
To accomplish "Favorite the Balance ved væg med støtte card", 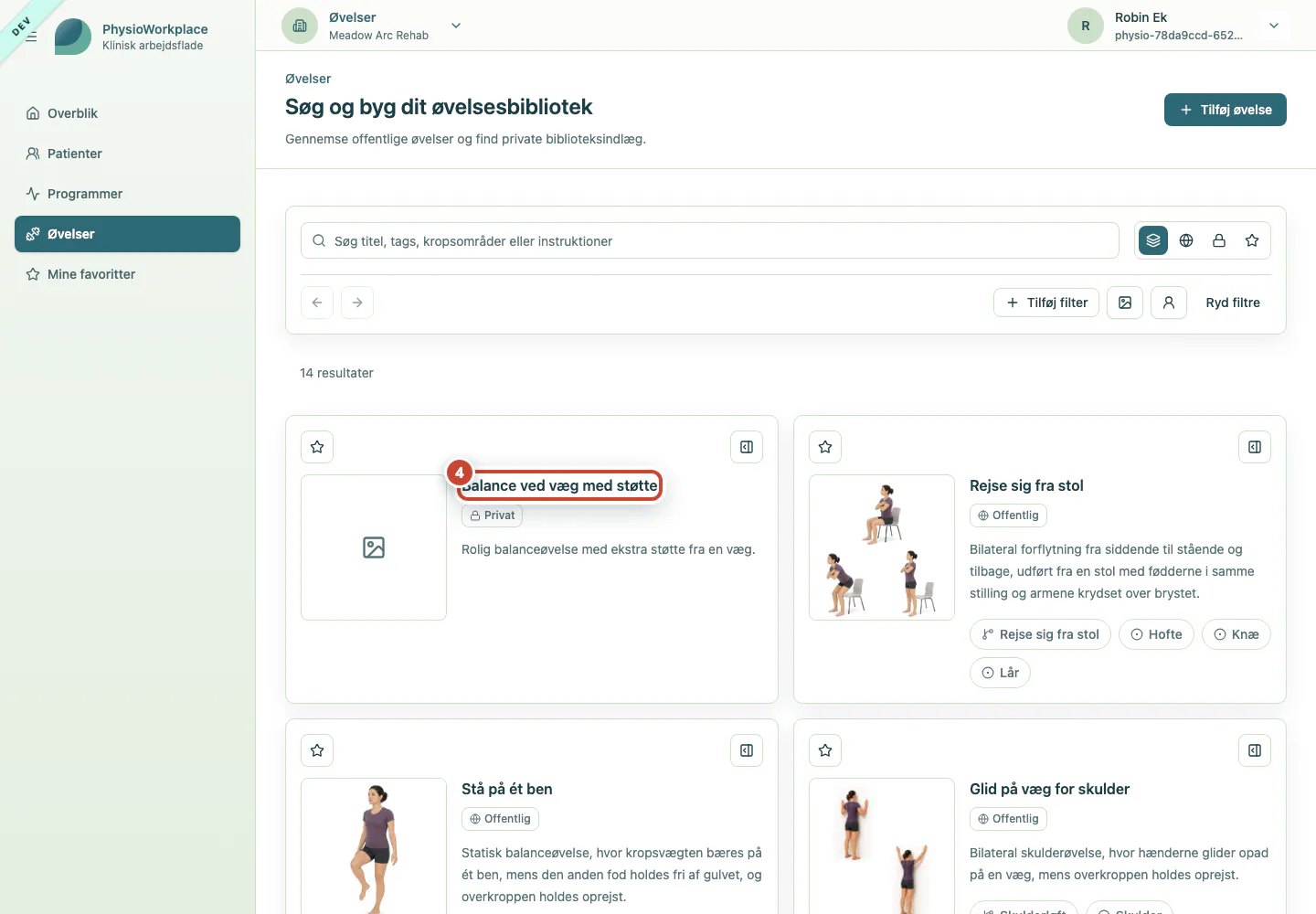I will [317, 447].
